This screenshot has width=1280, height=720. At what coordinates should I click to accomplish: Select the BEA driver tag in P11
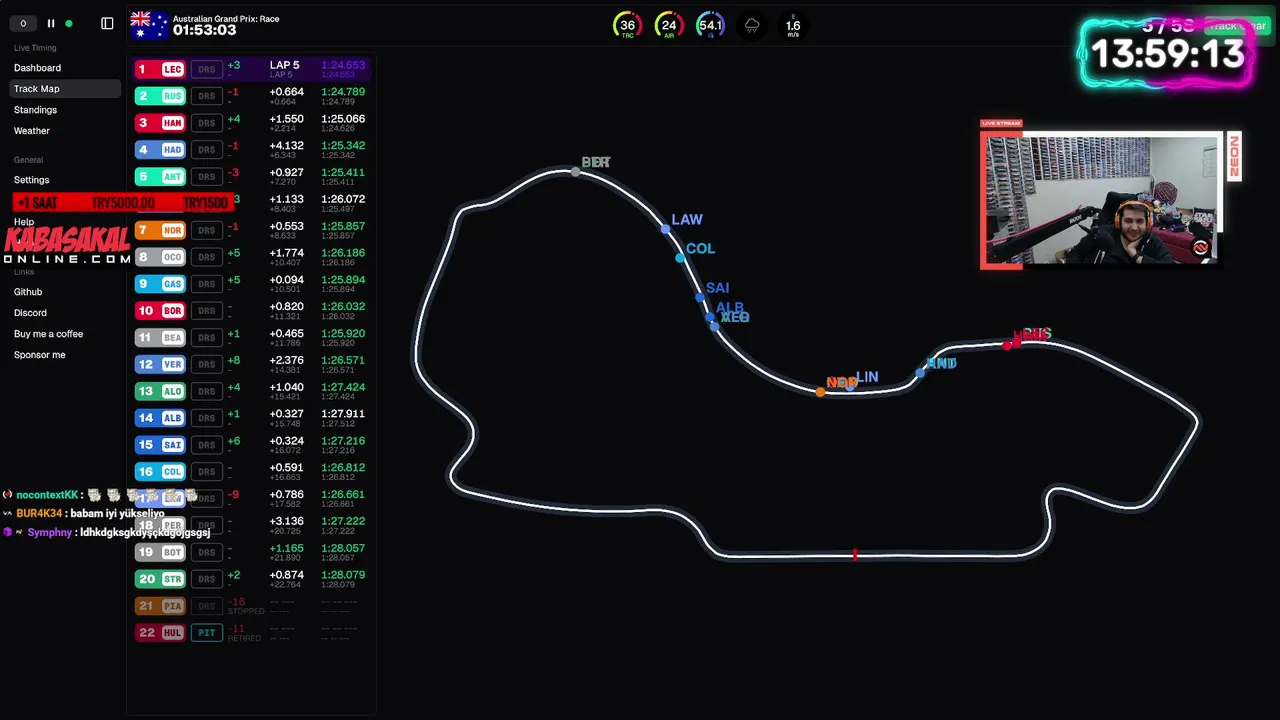tap(160, 338)
